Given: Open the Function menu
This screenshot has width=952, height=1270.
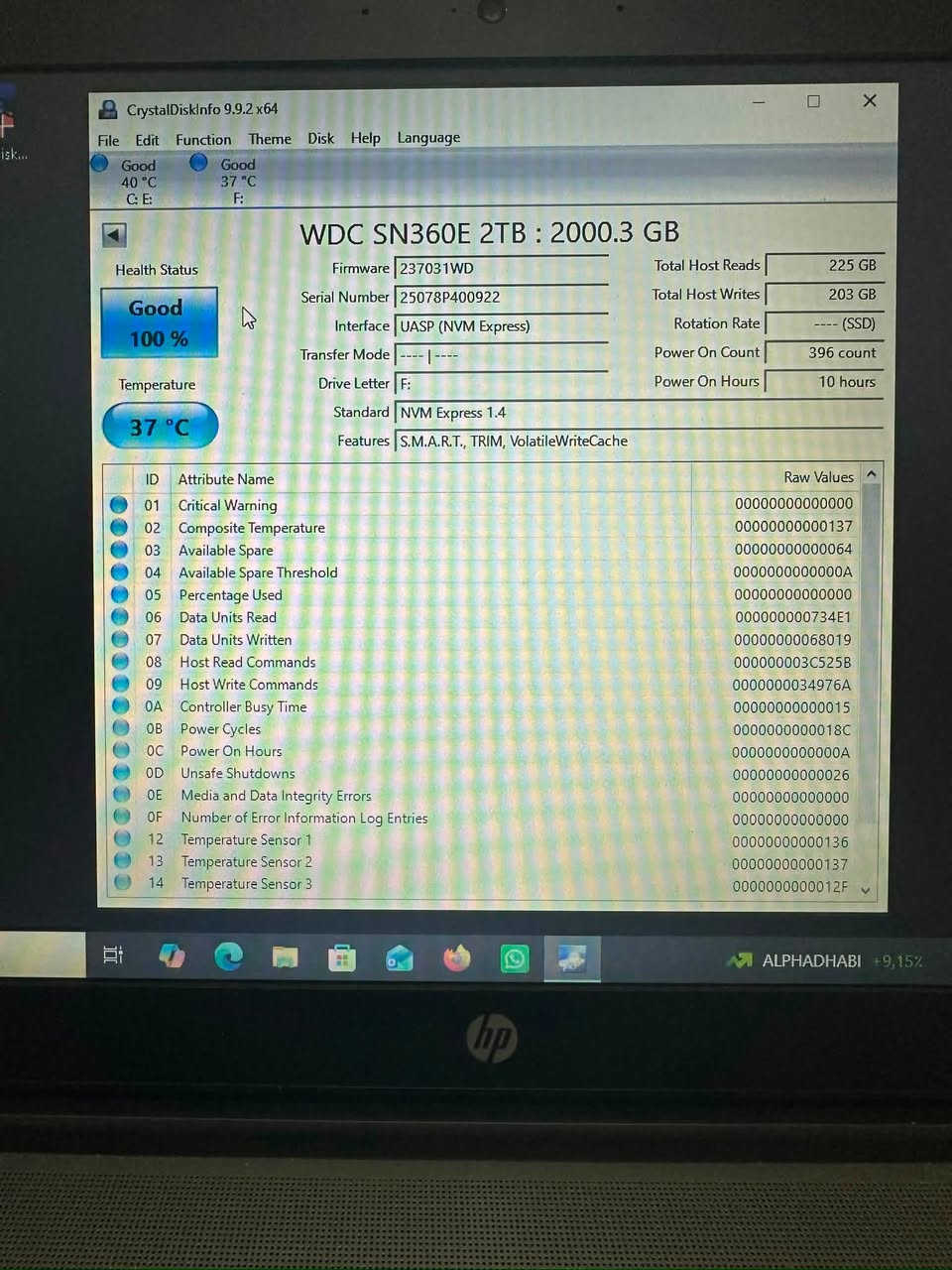Looking at the screenshot, I should pyautogui.click(x=203, y=140).
